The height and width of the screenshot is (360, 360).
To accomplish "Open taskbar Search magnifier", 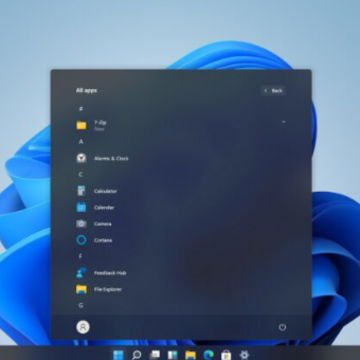I will coord(136,355).
